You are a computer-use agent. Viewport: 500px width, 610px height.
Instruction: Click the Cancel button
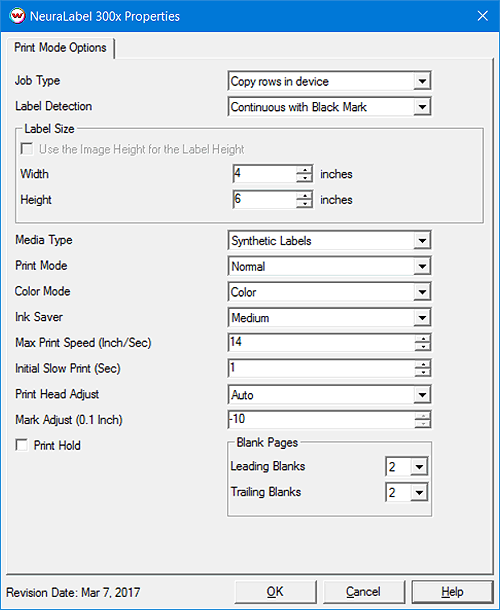tap(363, 592)
